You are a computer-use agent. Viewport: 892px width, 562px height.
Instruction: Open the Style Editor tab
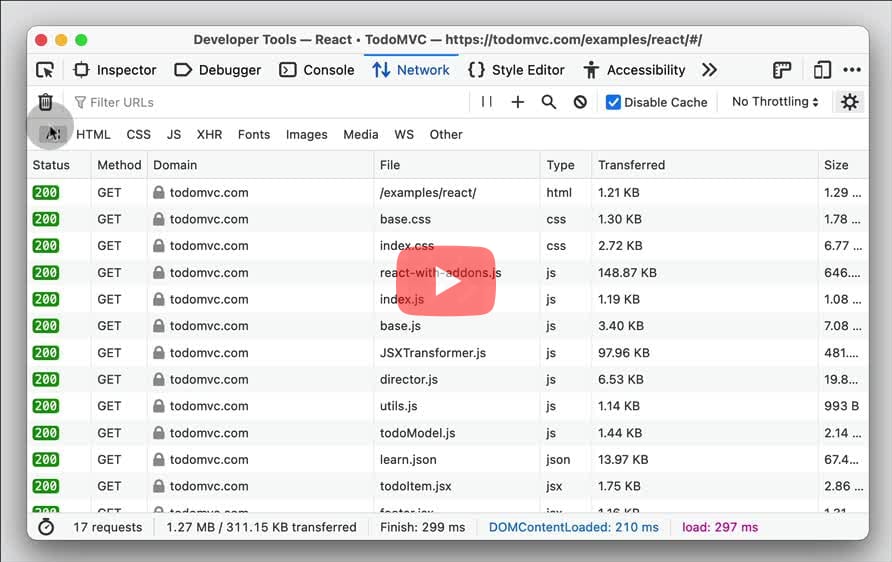(516, 70)
